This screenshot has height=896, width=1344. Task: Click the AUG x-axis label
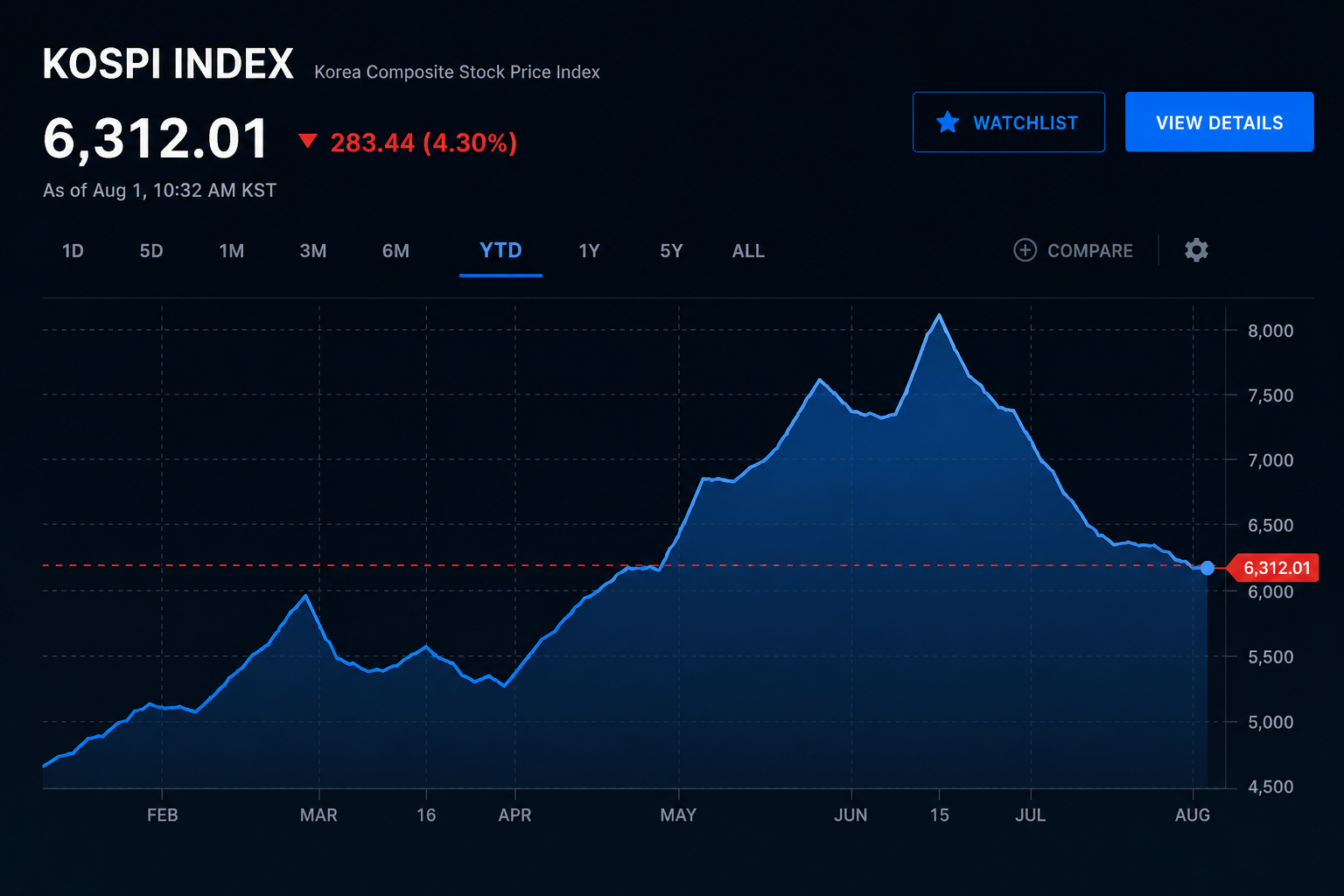pos(1193,815)
